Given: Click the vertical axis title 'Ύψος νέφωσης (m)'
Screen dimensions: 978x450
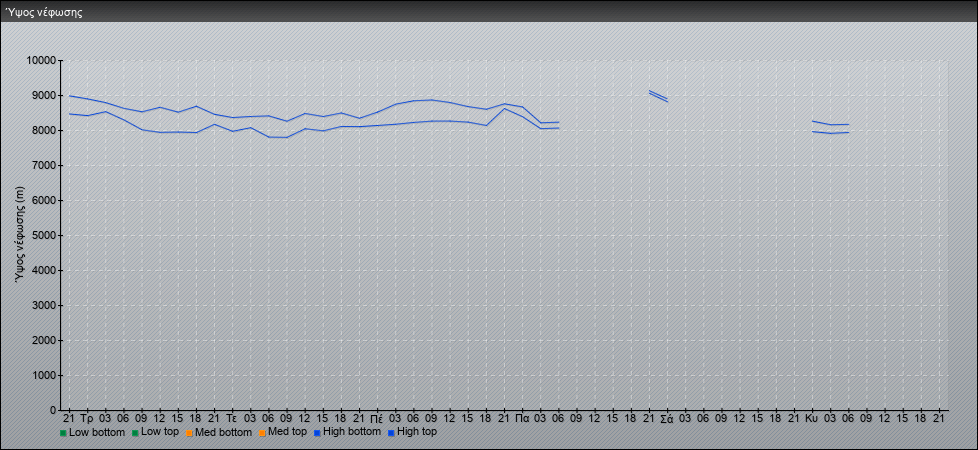Looking at the screenshot, I should 20,234.
